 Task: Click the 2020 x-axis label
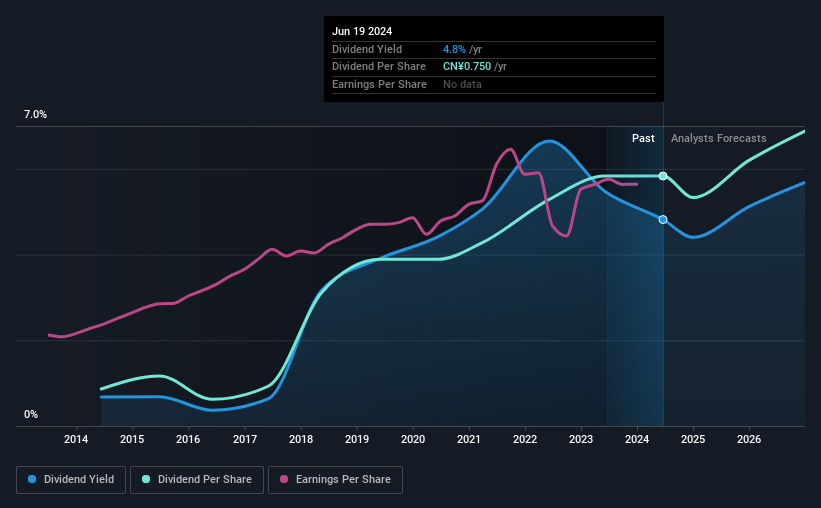(413, 439)
